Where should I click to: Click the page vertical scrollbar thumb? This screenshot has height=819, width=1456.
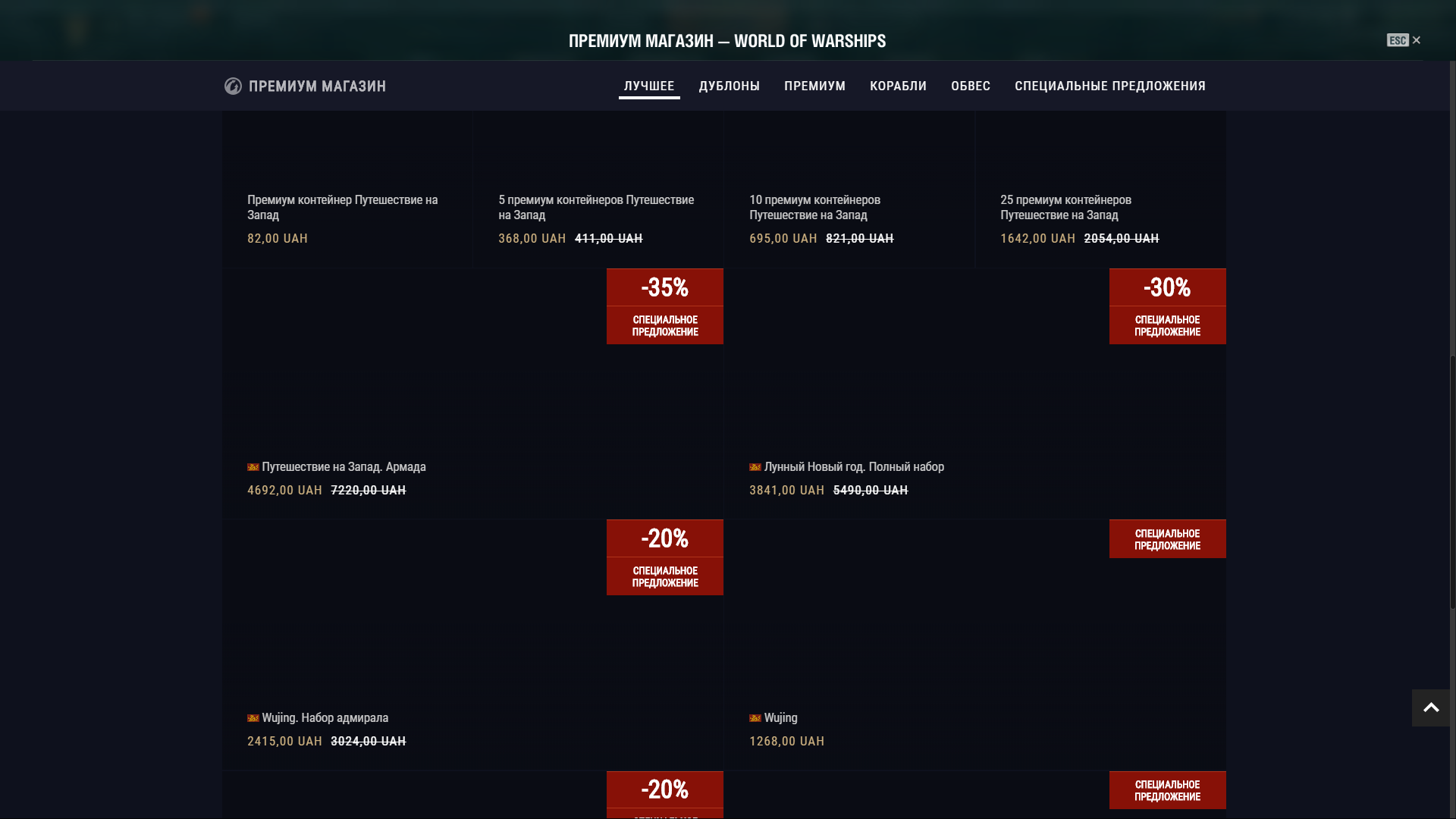click(x=1453, y=481)
